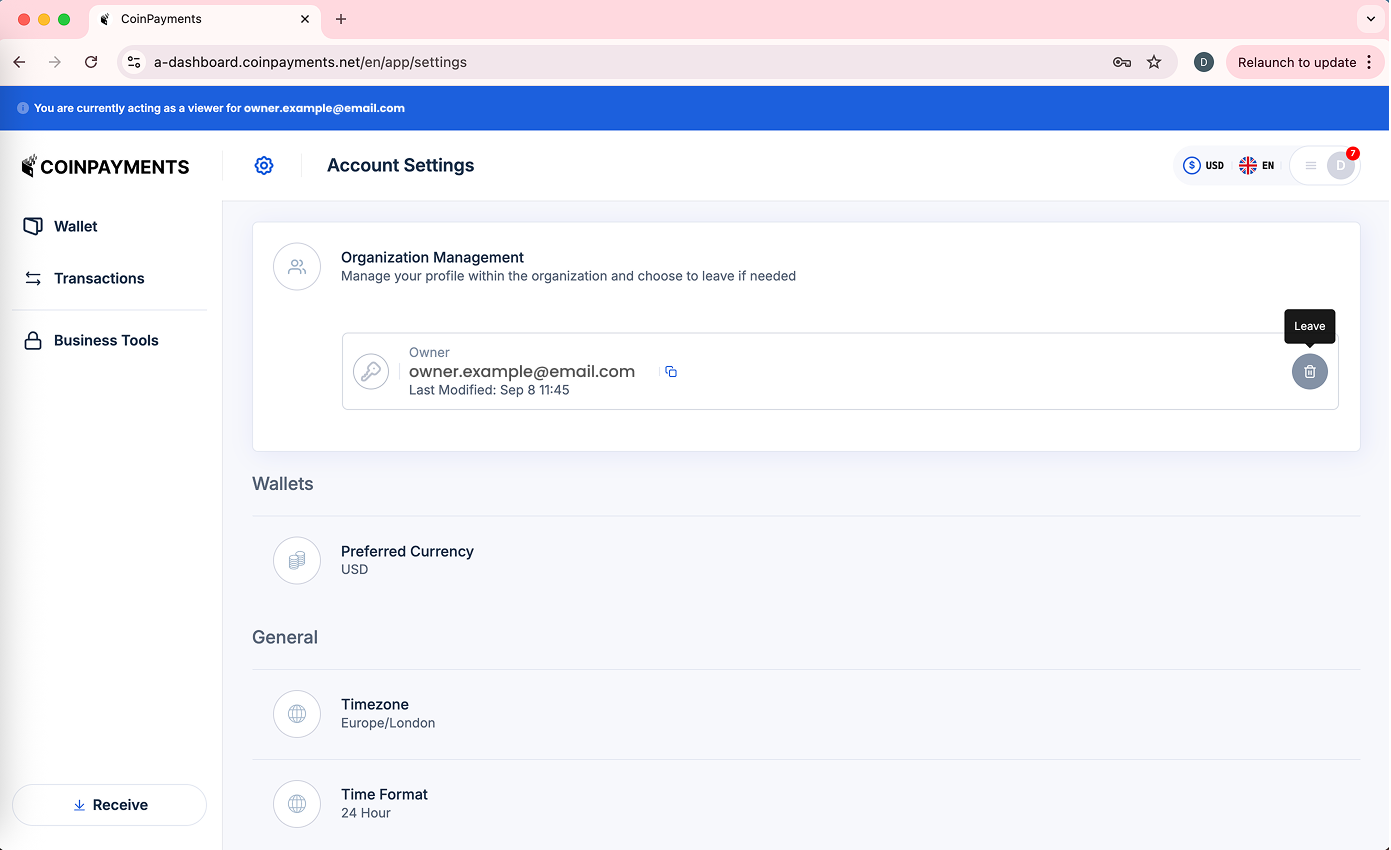Click the Leave organization trash icon
1391x850 pixels.
click(x=1309, y=371)
